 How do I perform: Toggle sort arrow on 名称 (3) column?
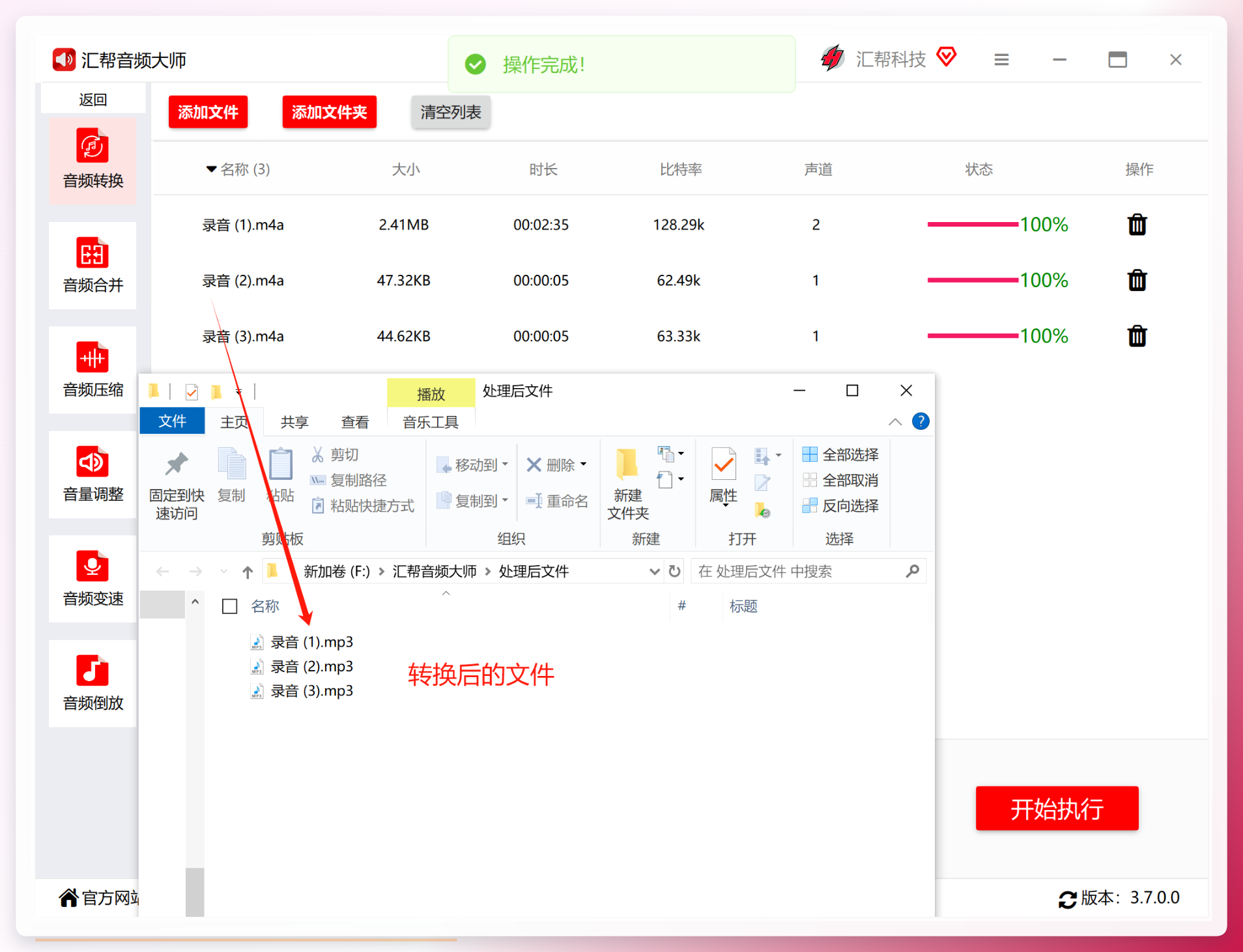tap(211, 169)
